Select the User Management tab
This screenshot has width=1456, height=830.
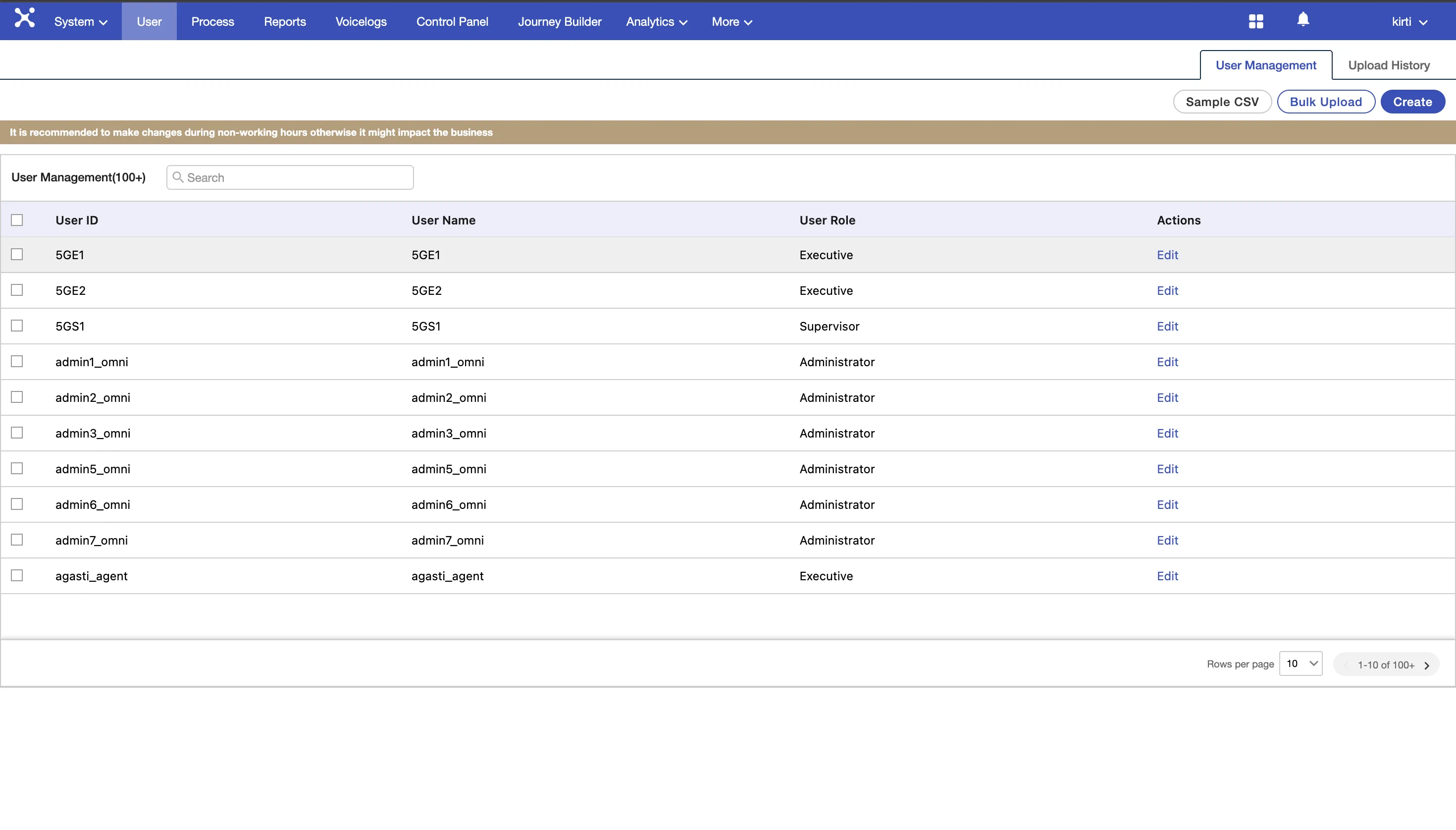pyautogui.click(x=1266, y=65)
